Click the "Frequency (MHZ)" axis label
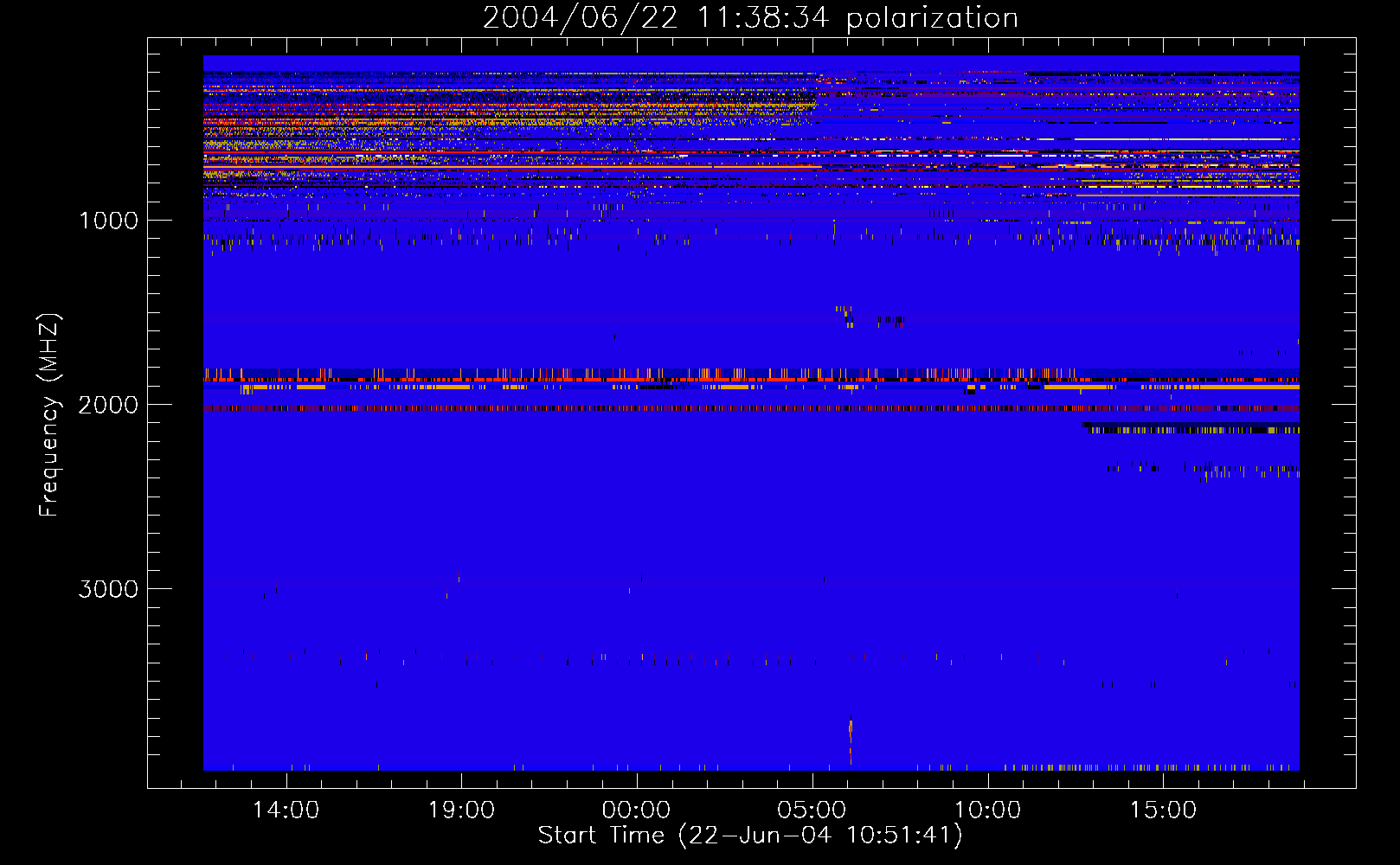The image size is (1400, 865). pyautogui.click(x=49, y=415)
